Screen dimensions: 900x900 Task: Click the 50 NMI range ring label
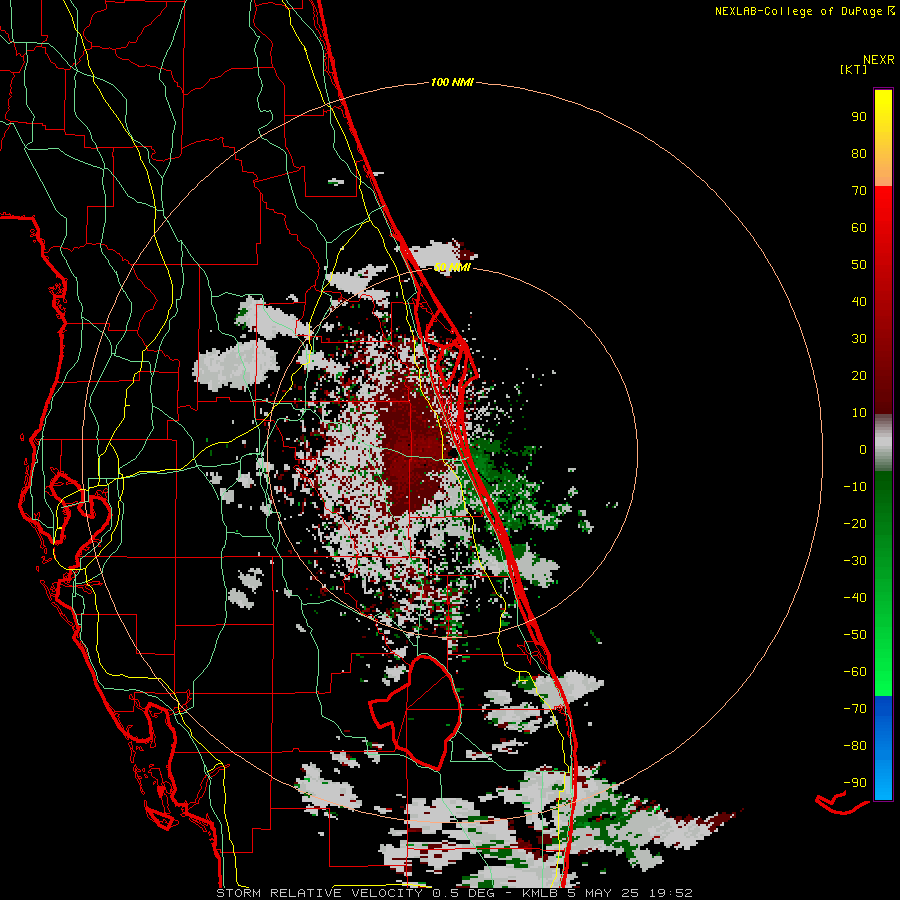452,267
